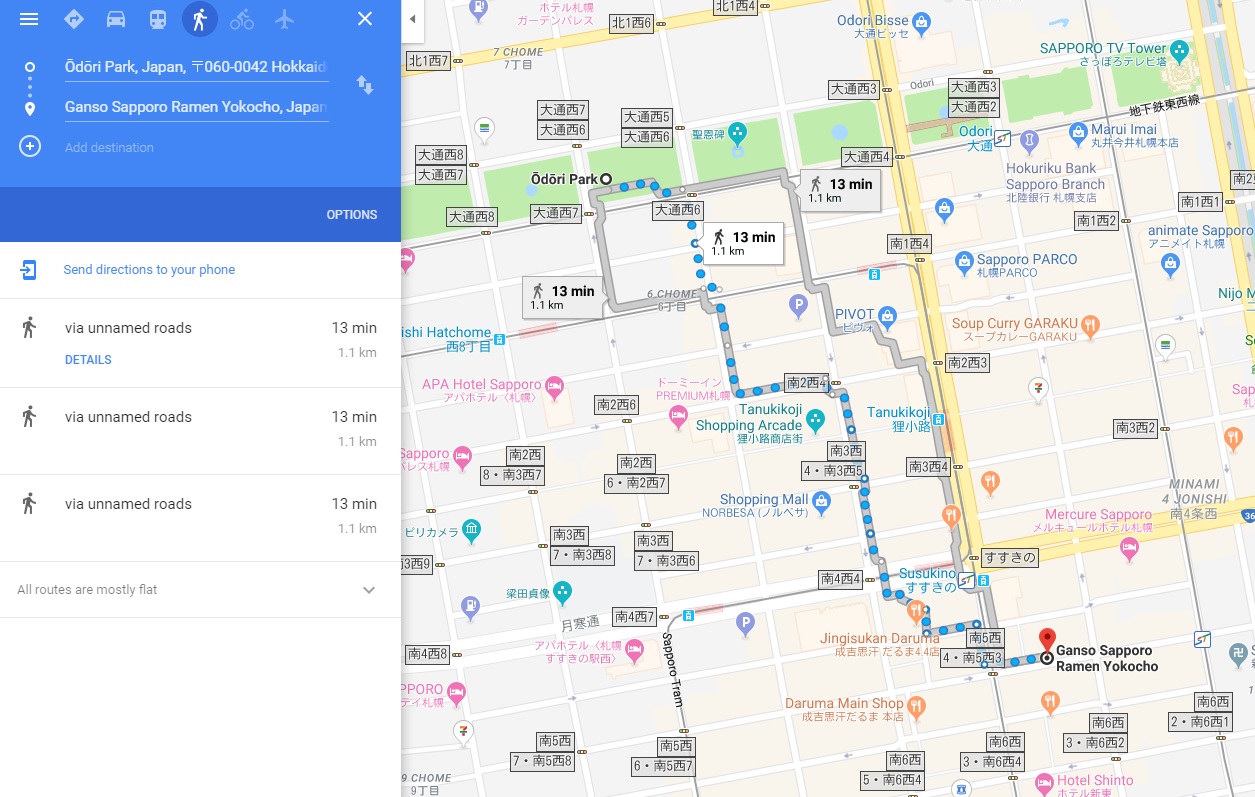1255x797 pixels.
Task: Click the send-to-phone icon
Action: click(x=29, y=270)
